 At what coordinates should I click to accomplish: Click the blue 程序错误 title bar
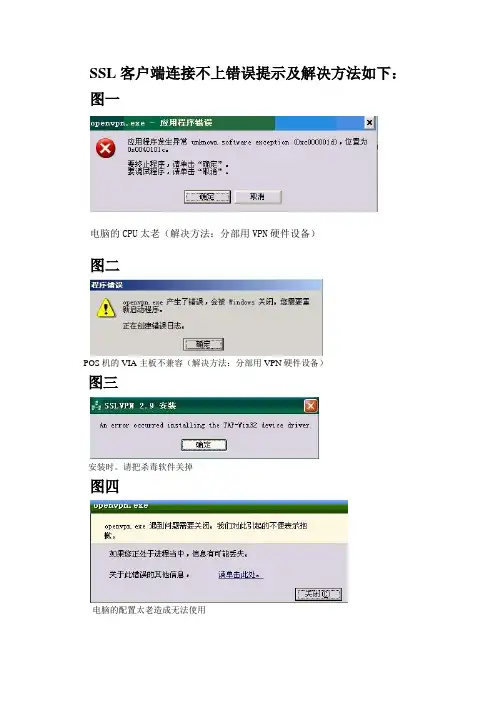click(x=206, y=285)
